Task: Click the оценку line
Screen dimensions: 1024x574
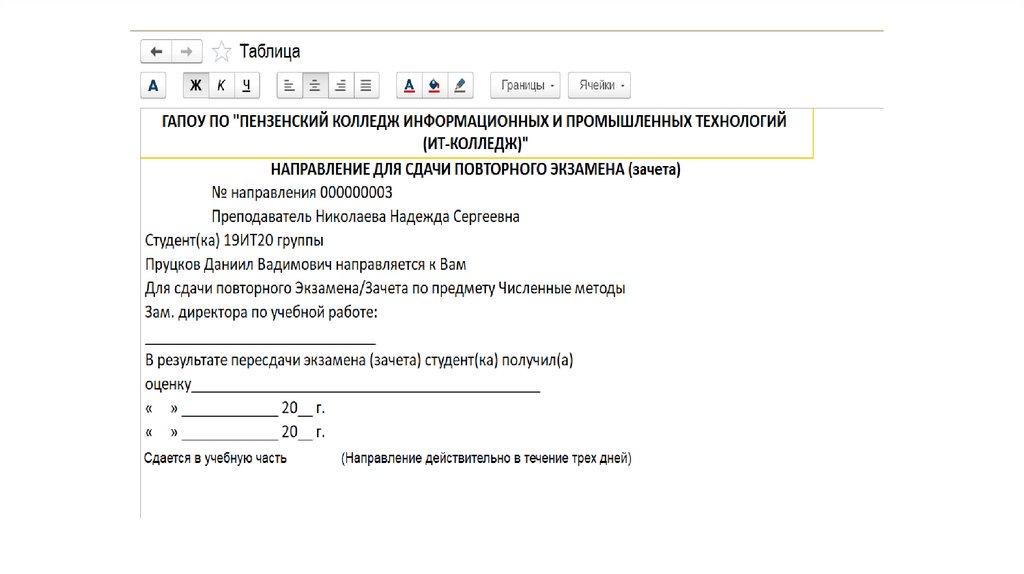Action: pos(342,384)
